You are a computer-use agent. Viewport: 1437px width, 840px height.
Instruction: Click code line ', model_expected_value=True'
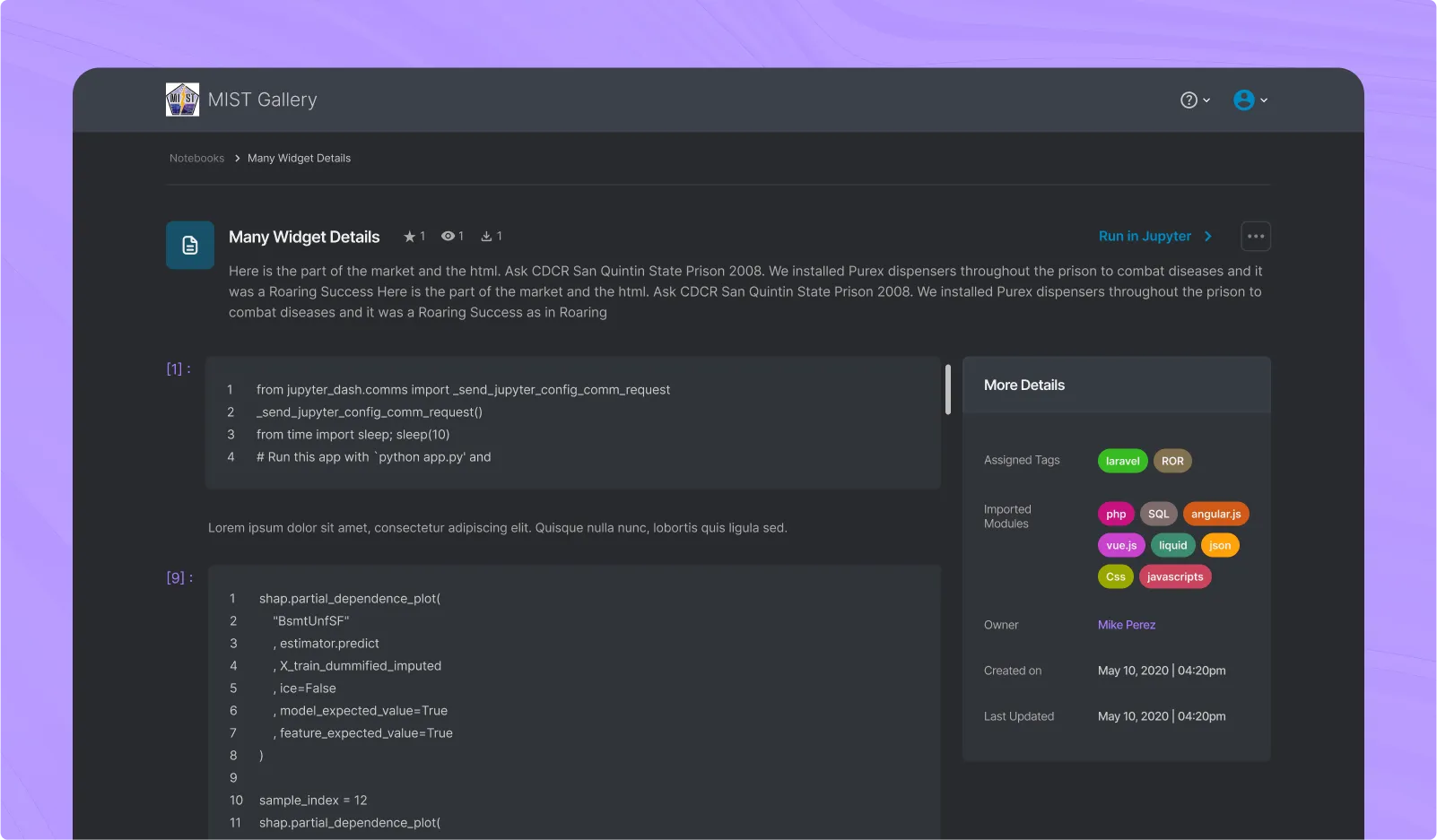[361, 711]
